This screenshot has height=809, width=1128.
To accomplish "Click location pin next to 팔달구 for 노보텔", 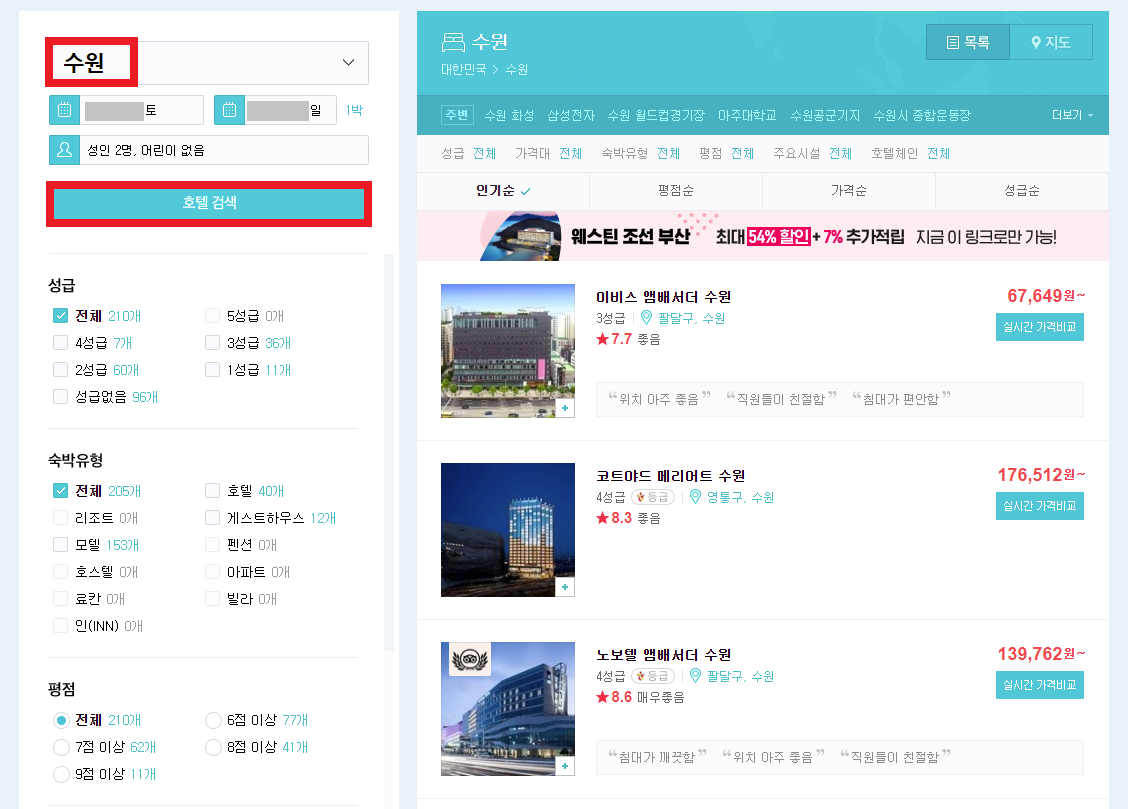I will point(695,676).
